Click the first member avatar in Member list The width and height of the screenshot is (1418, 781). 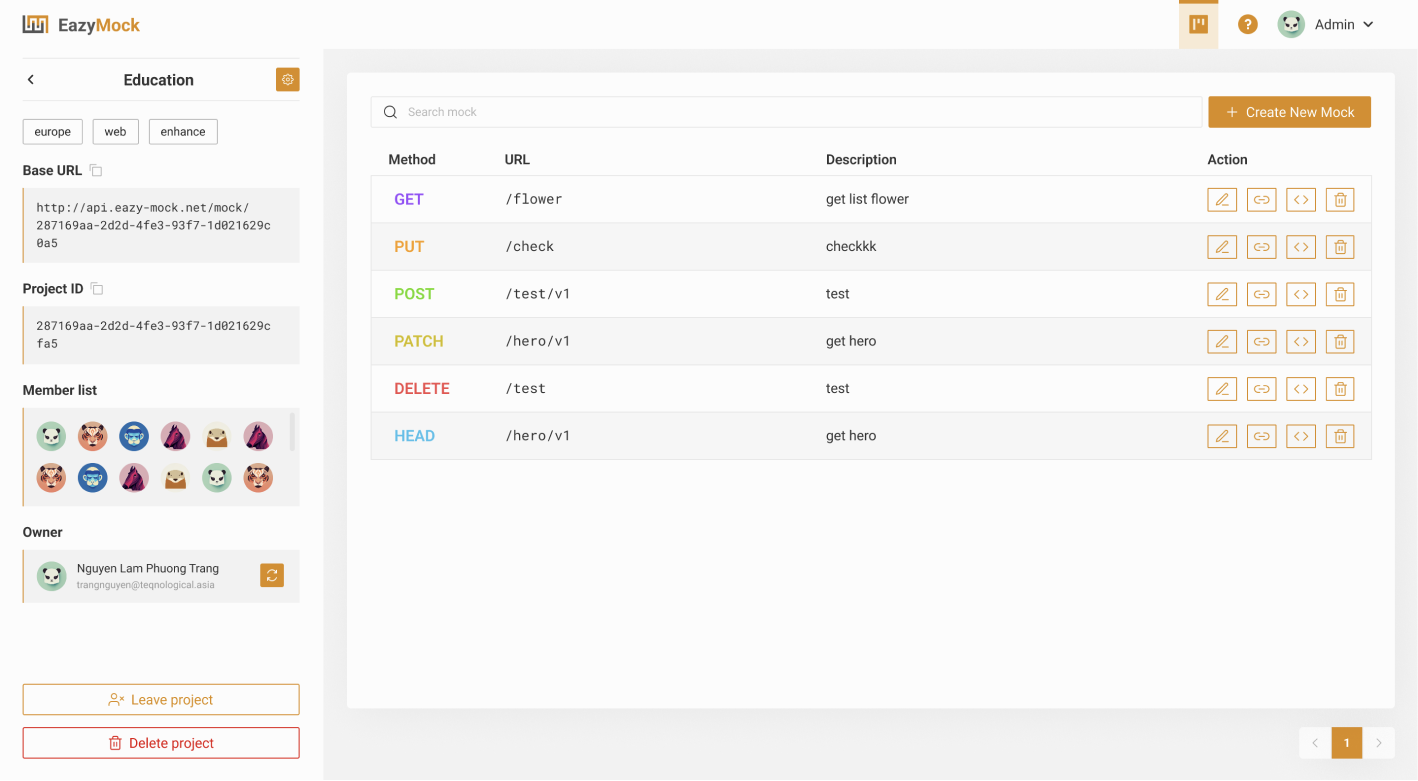coord(51,436)
